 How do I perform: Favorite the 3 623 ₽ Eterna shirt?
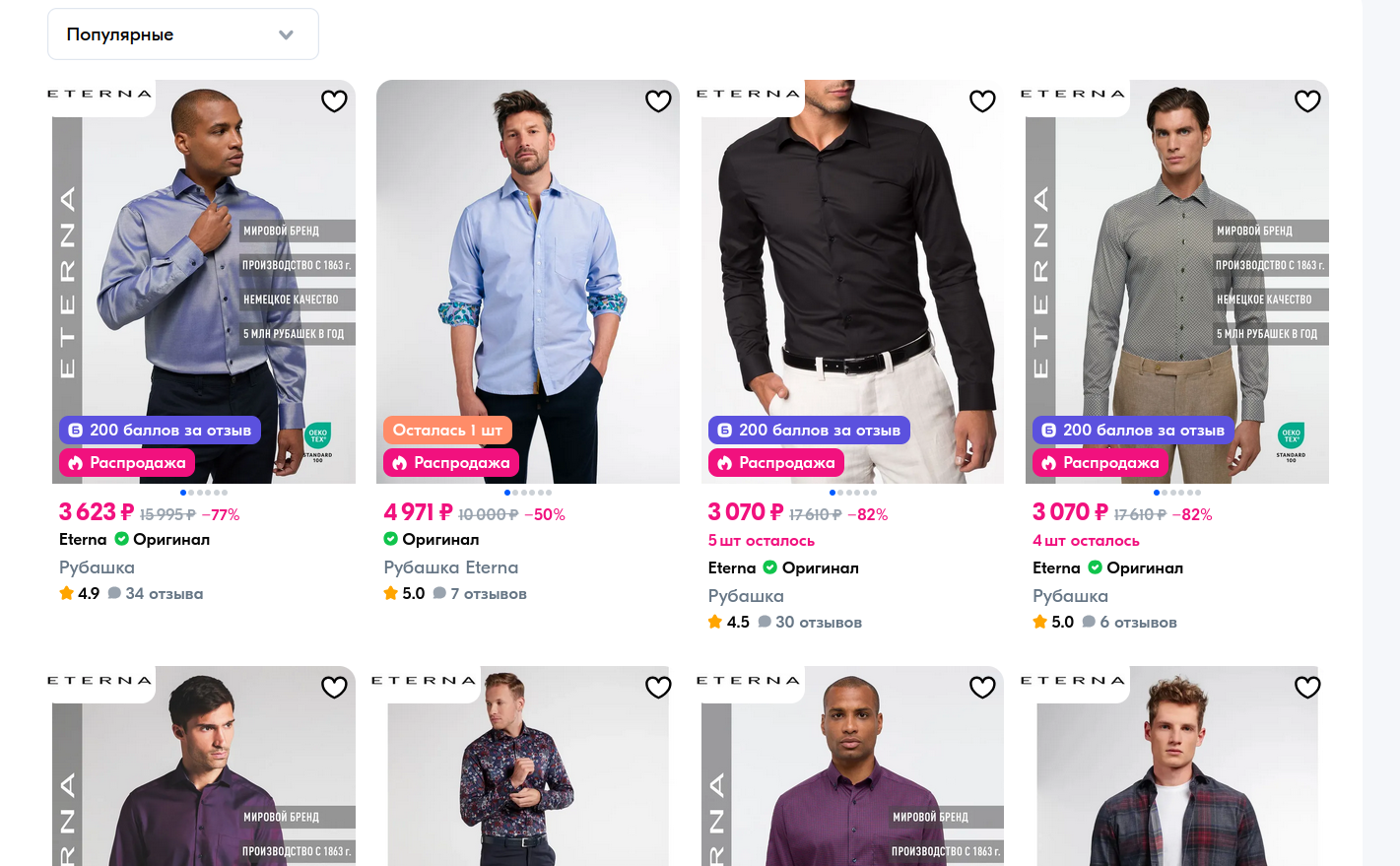click(334, 100)
